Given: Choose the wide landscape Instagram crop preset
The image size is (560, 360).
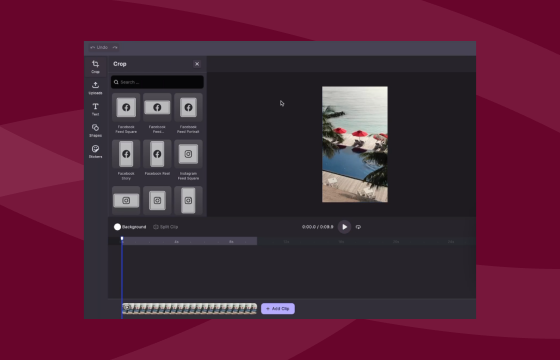Looking at the screenshot, I should [126, 200].
